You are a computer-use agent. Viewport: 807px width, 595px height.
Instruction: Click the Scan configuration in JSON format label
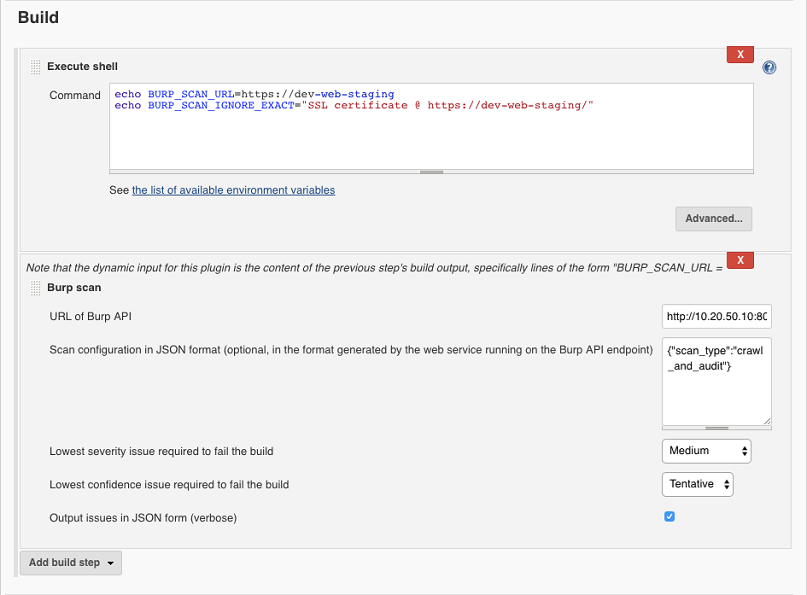pyautogui.click(x=351, y=350)
